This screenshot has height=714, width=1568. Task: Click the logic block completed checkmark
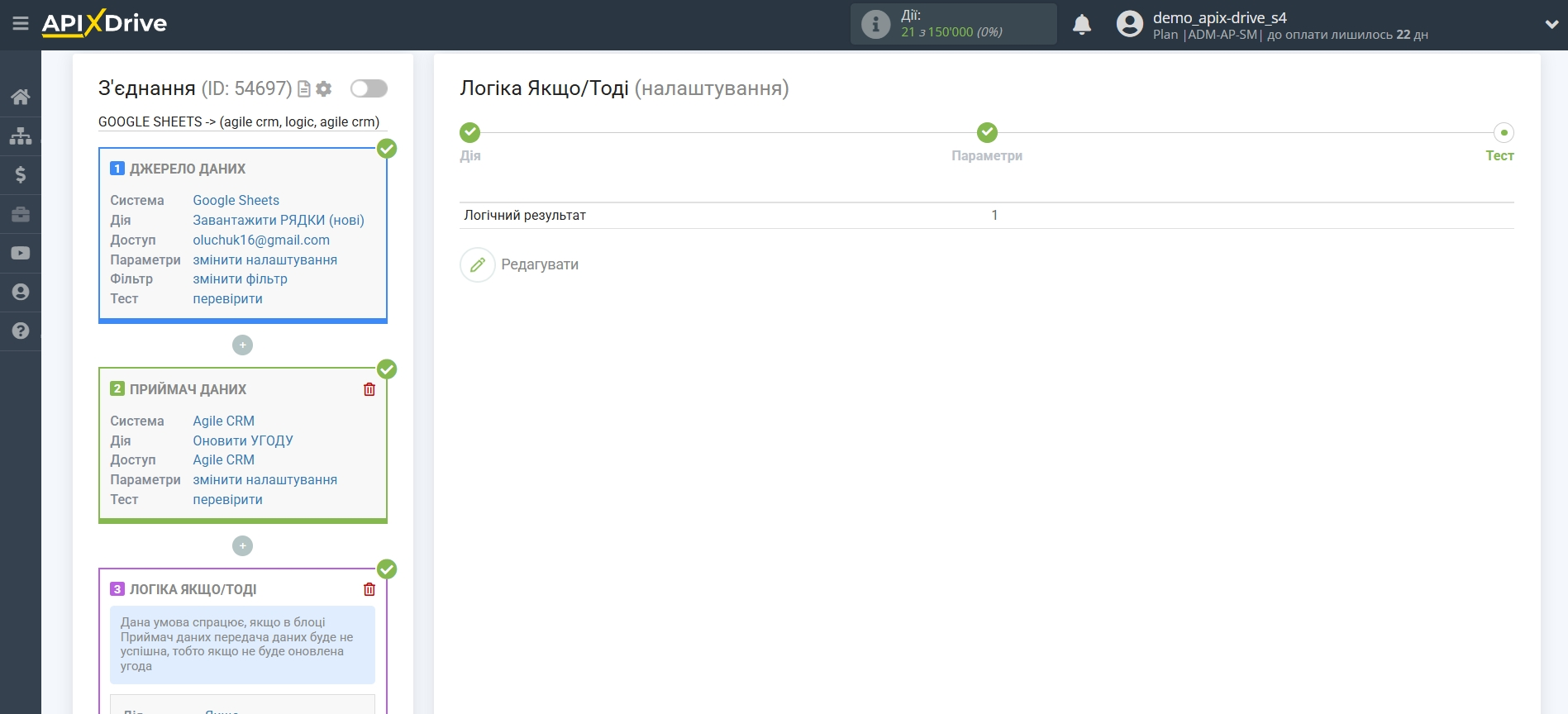coord(387,569)
